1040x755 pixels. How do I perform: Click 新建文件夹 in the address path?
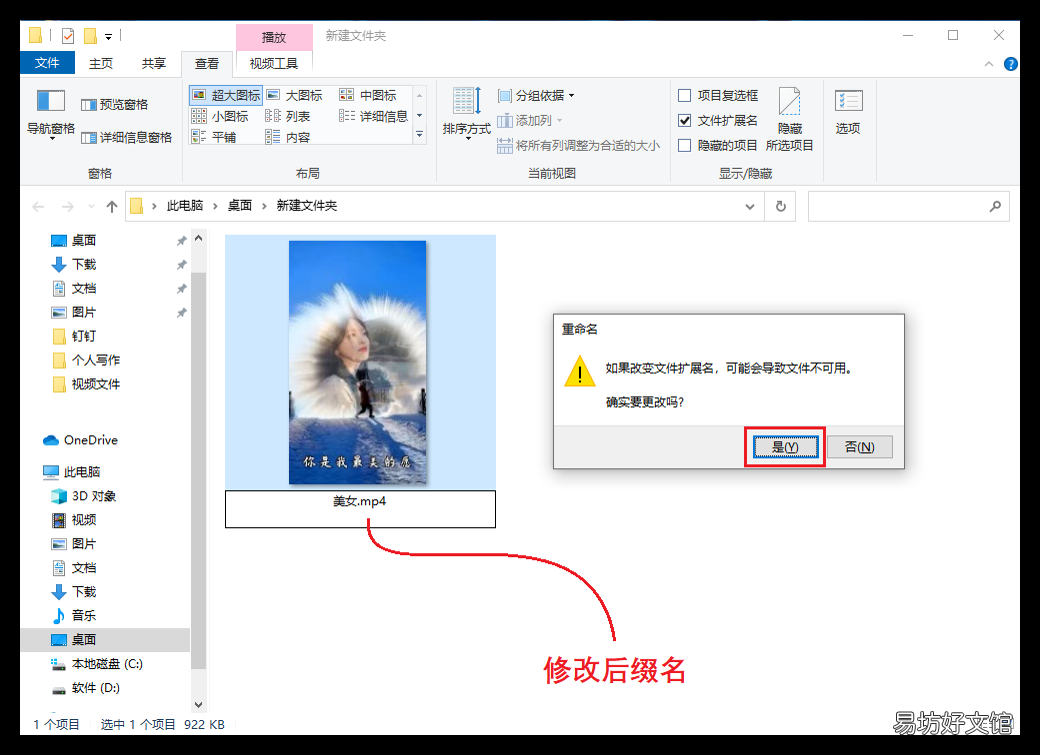click(306, 206)
